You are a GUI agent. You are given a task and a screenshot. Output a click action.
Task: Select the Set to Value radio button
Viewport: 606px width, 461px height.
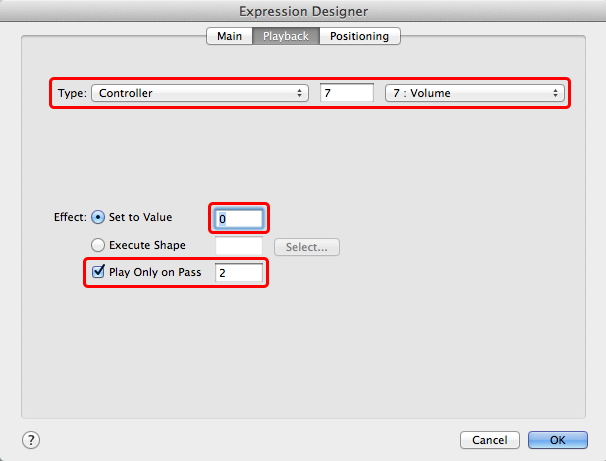(98, 217)
